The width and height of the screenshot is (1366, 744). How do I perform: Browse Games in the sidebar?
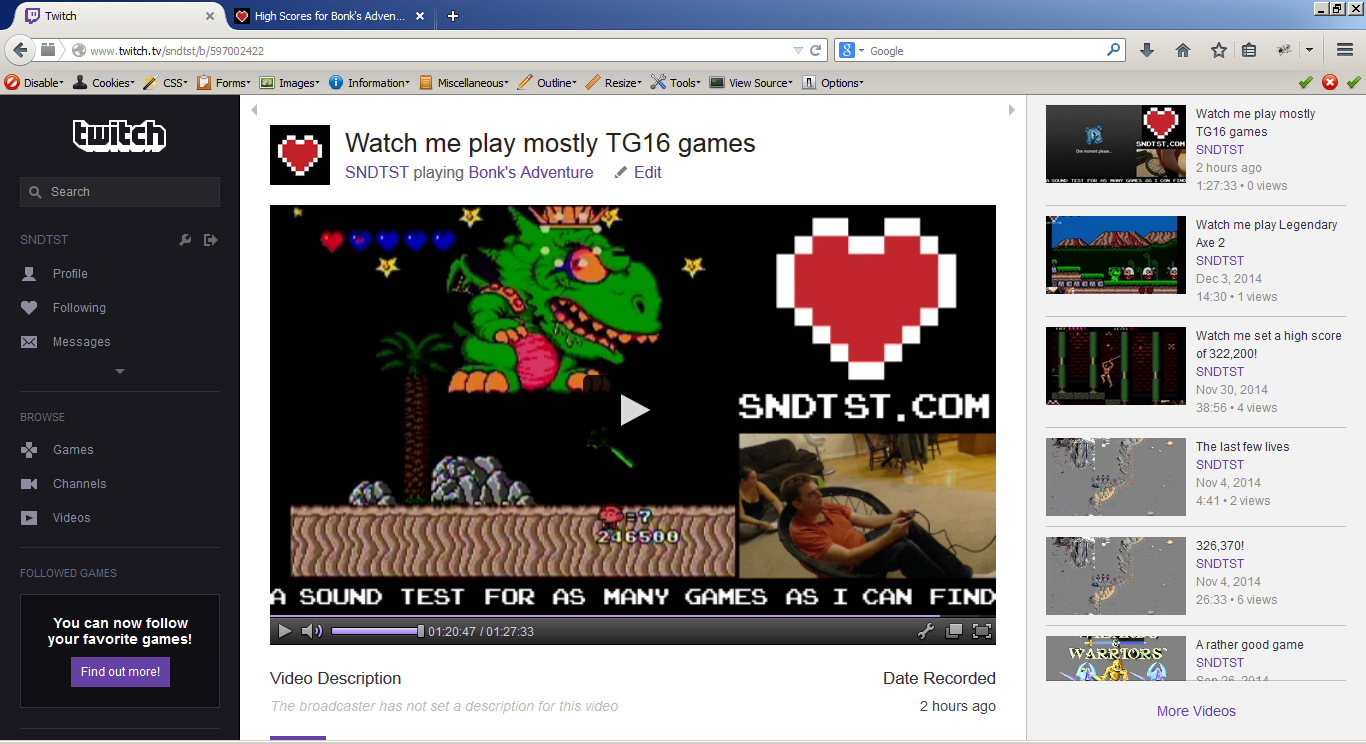pyautogui.click(x=73, y=450)
